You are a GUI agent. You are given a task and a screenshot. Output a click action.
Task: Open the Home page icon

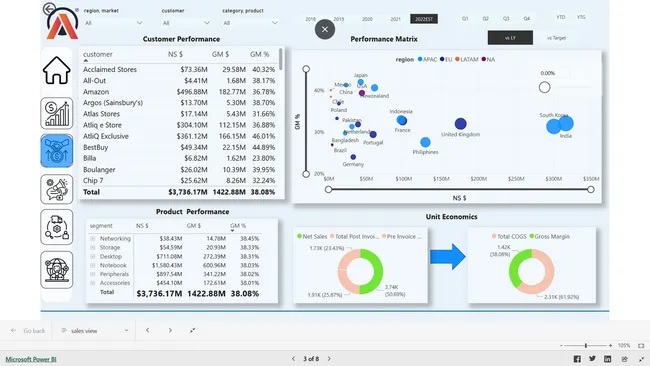tap(57, 70)
